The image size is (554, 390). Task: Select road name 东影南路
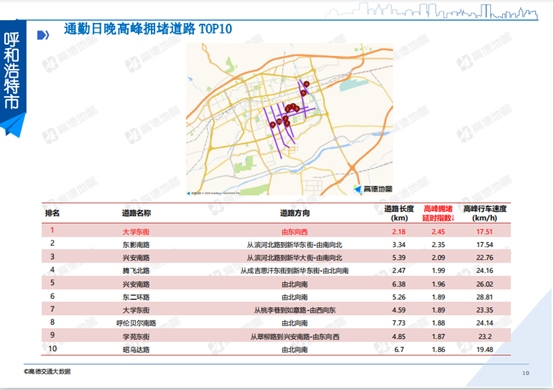[136, 245]
